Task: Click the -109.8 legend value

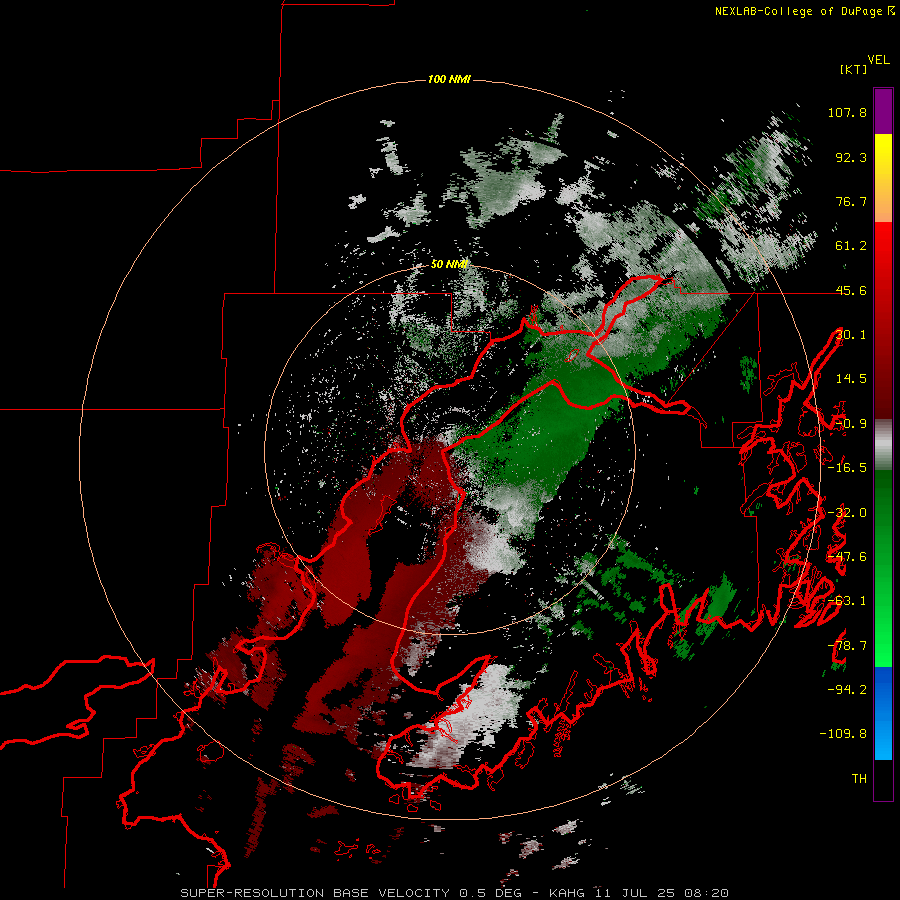Action: point(843,734)
